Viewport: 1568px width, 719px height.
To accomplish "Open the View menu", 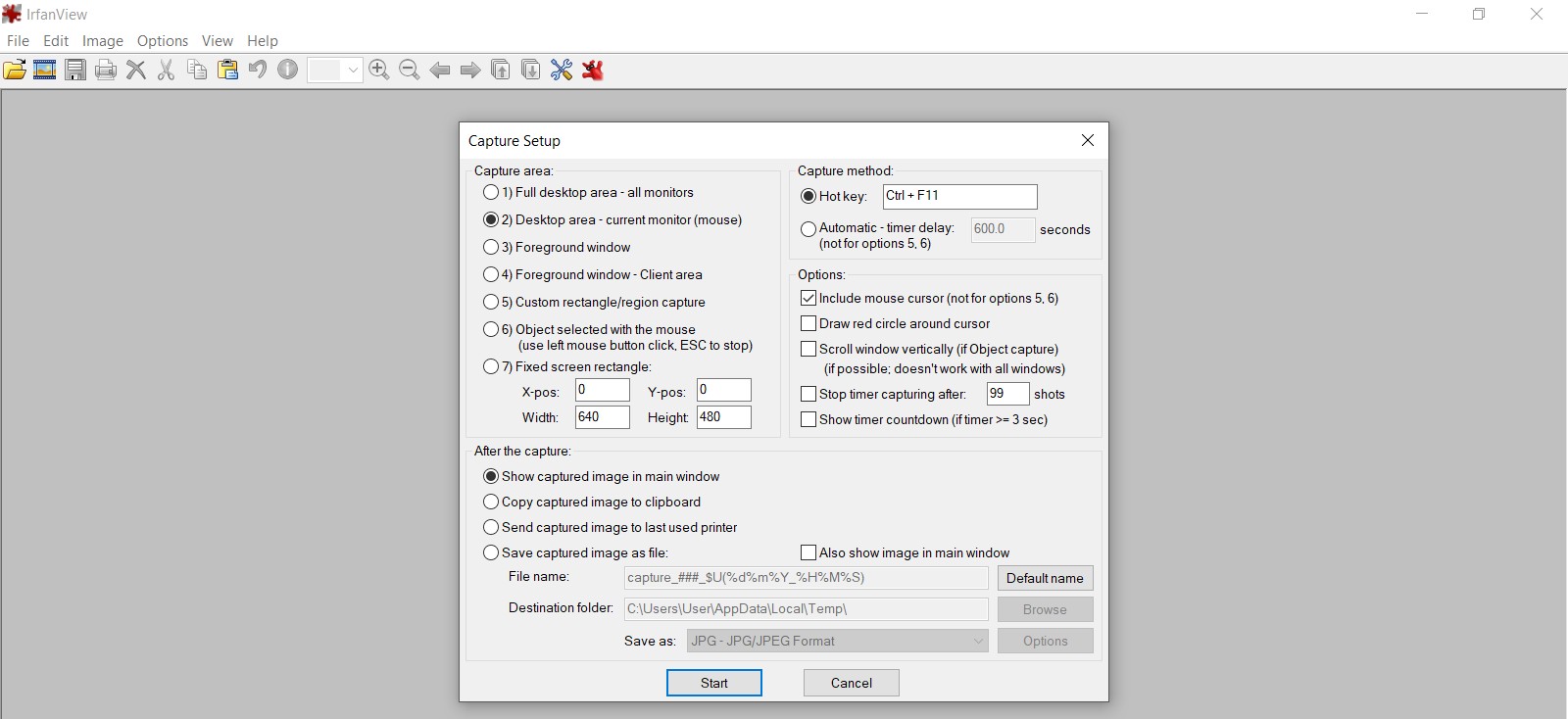I will click(218, 40).
